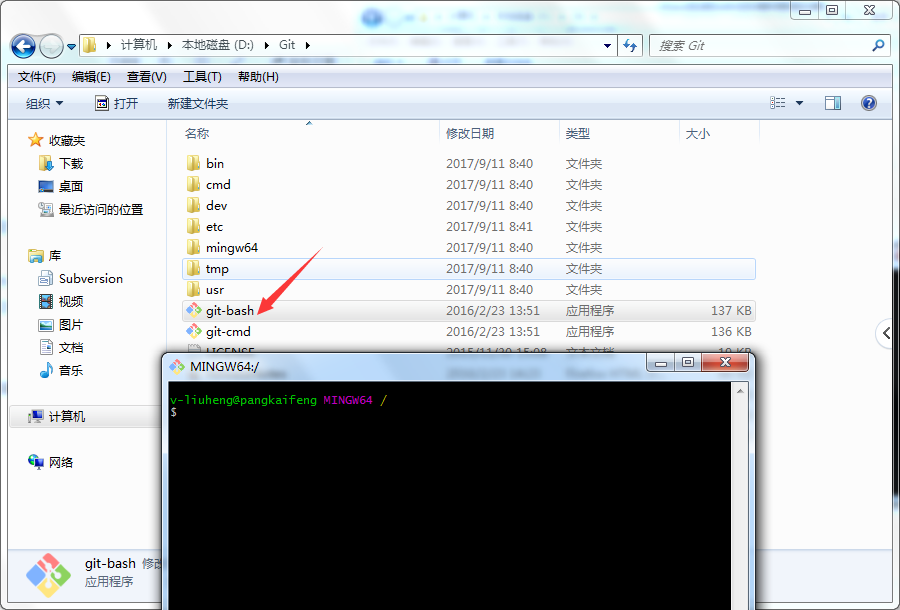Click inside the MINGW64 terminal area

450,496
